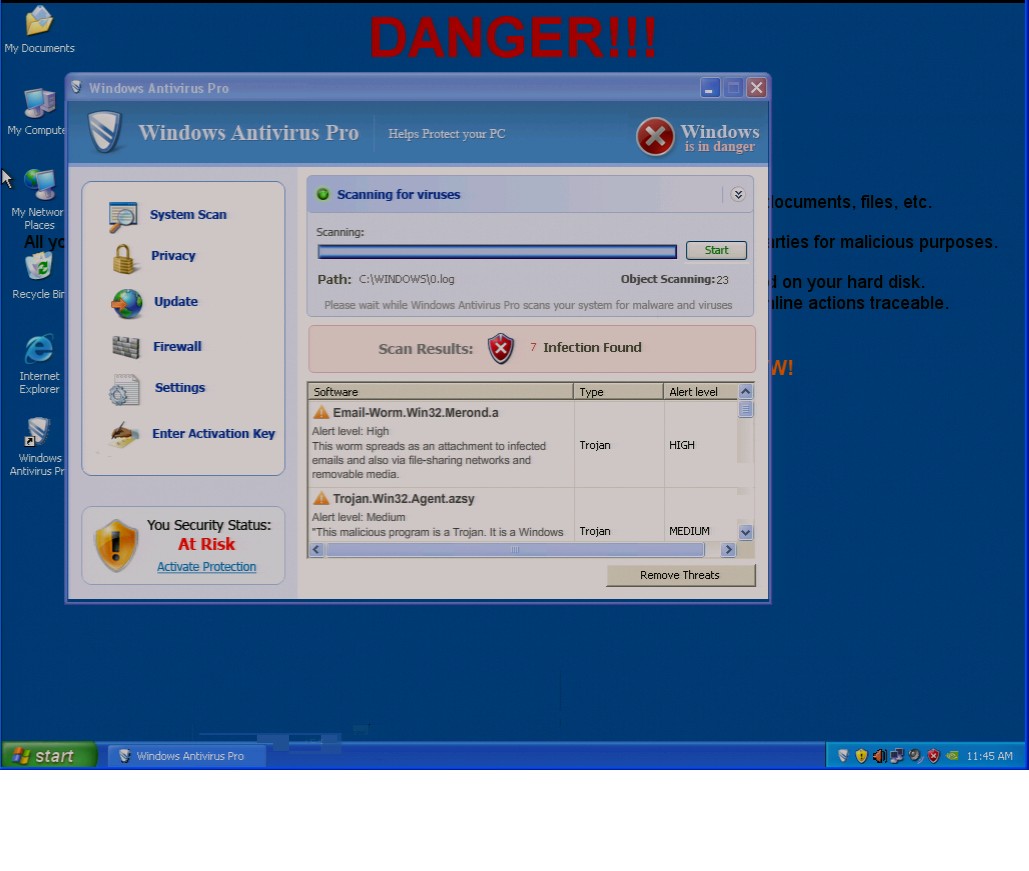The image size is (1029, 871).
Task: Click the scanning progress bar
Action: [497, 251]
